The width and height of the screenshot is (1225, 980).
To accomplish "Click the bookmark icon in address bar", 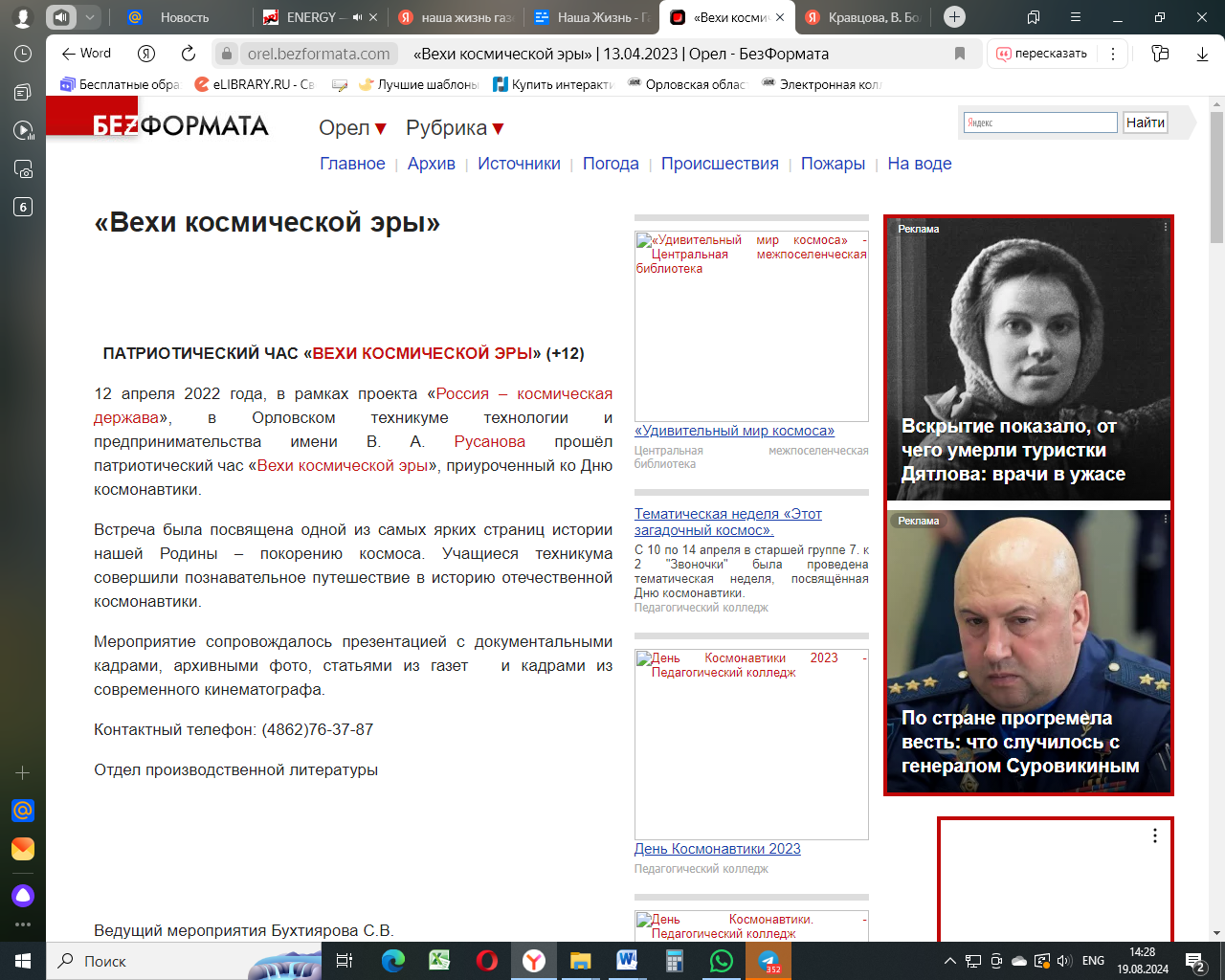I will pos(960,54).
